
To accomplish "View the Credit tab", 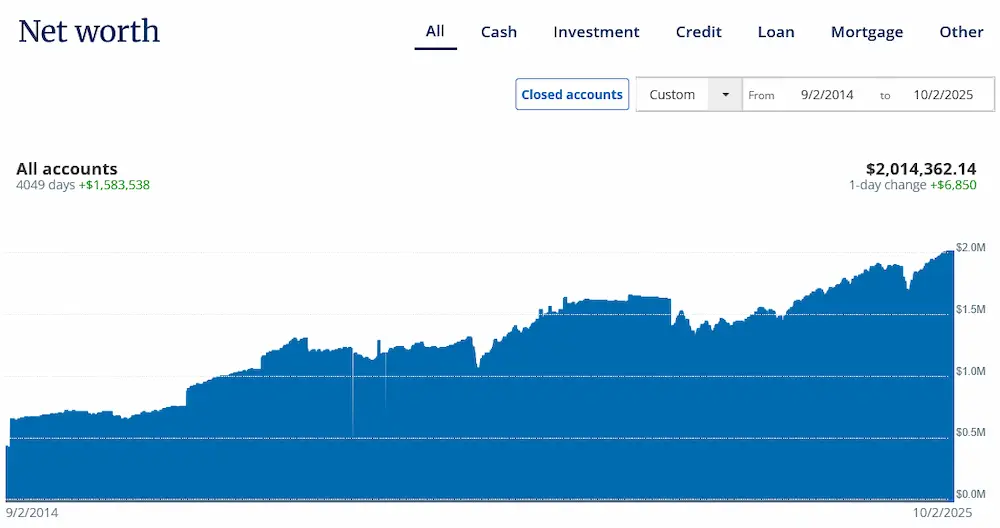I will pos(698,32).
